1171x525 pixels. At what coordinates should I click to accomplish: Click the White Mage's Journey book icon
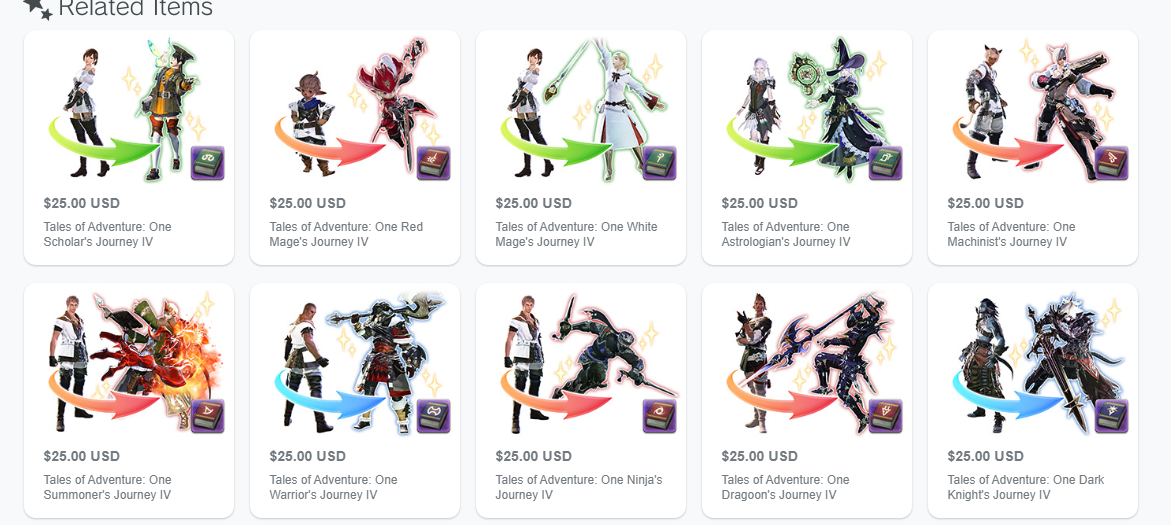click(659, 164)
